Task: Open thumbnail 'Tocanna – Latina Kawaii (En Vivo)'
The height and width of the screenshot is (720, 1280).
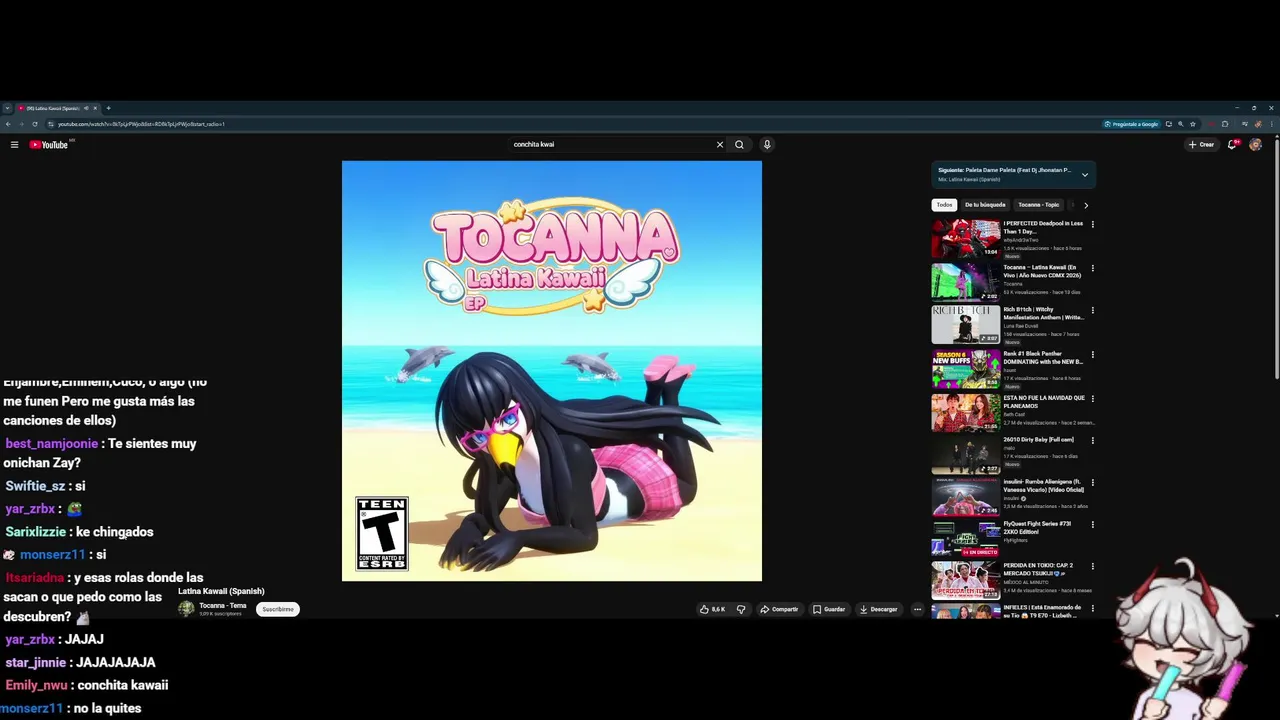Action: [965, 282]
